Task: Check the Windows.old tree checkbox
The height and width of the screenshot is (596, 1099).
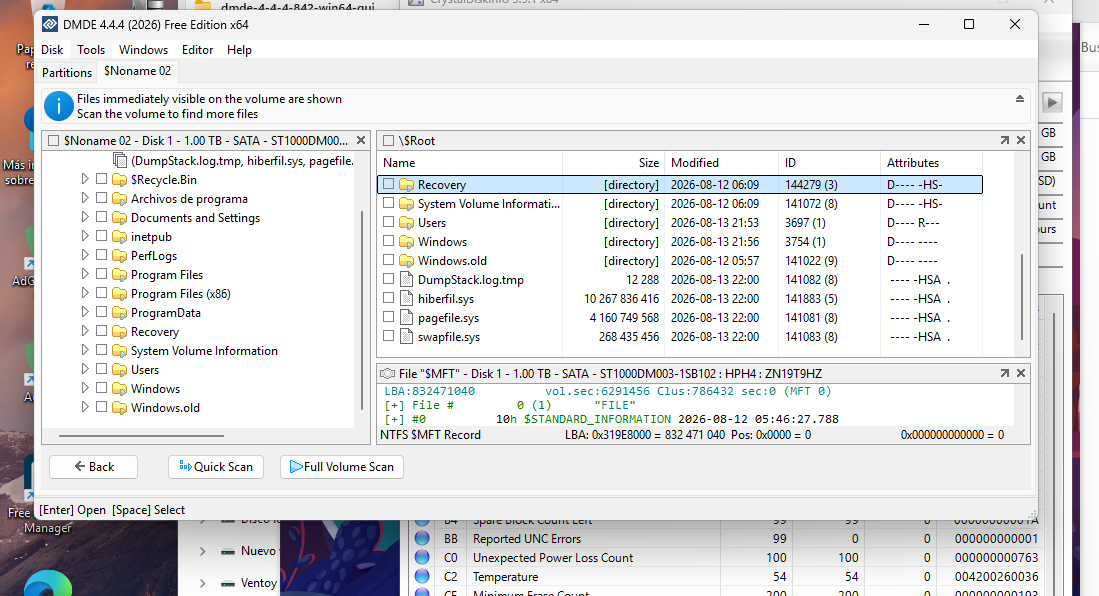Action: pos(102,407)
